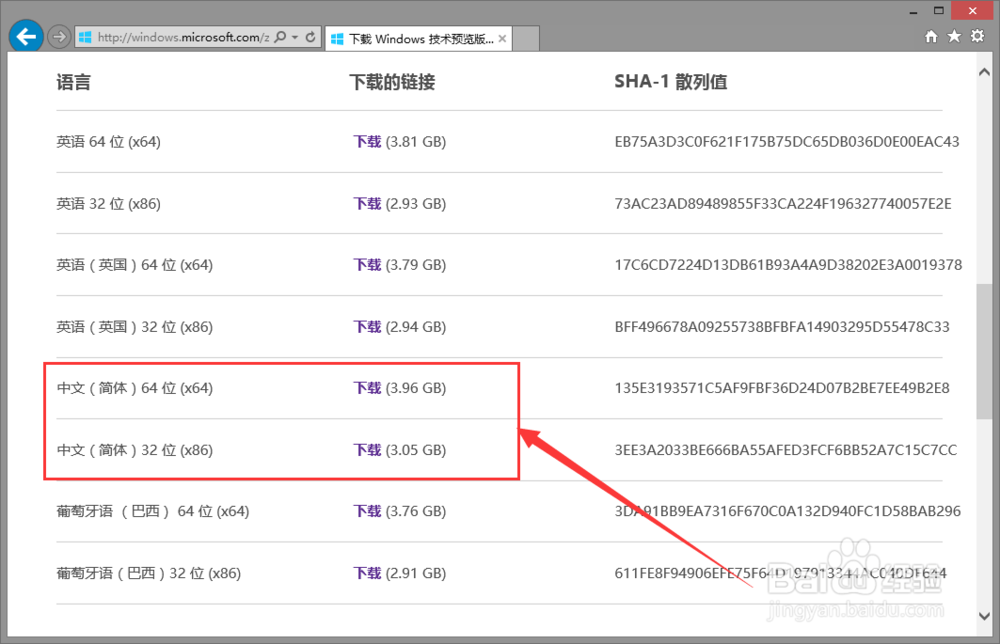Open the address bar dropdown arrow
The height and width of the screenshot is (644, 1000).
click(295, 37)
